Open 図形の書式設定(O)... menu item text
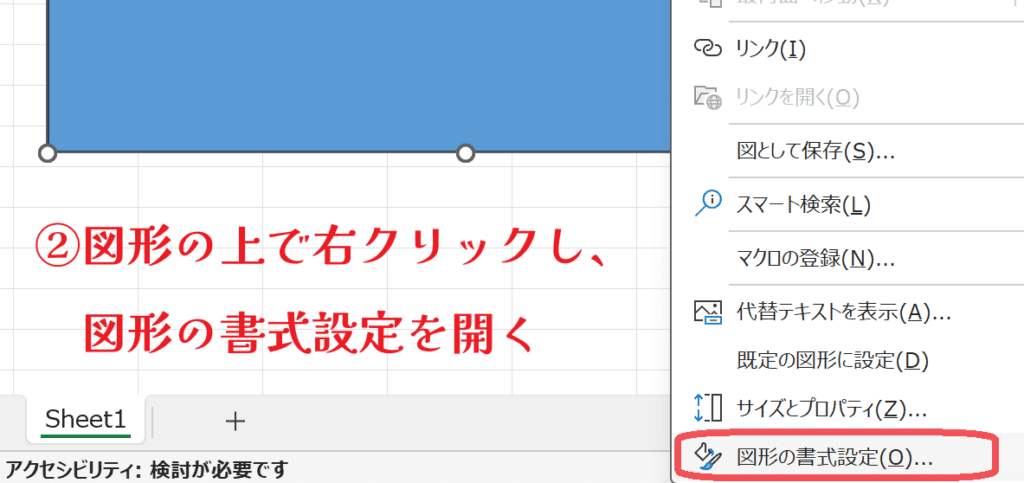Image resolution: width=1024 pixels, height=483 pixels. (834, 458)
